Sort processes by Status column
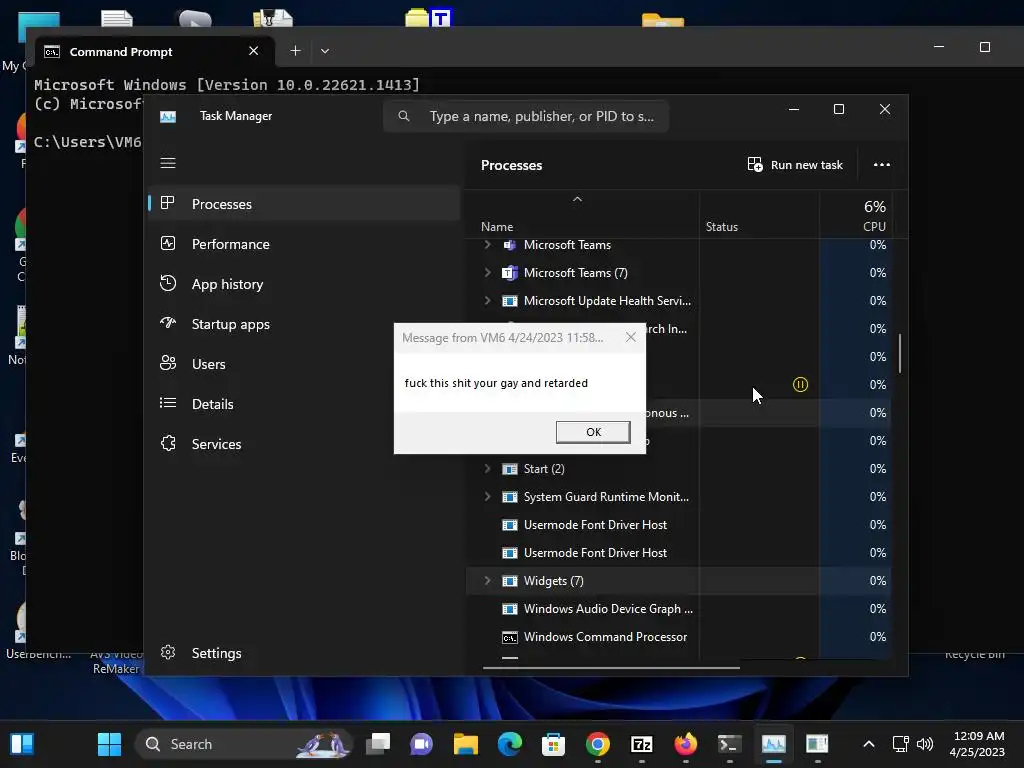Image resolution: width=1024 pixels, height=768 pixels. (x=722, y=227)
